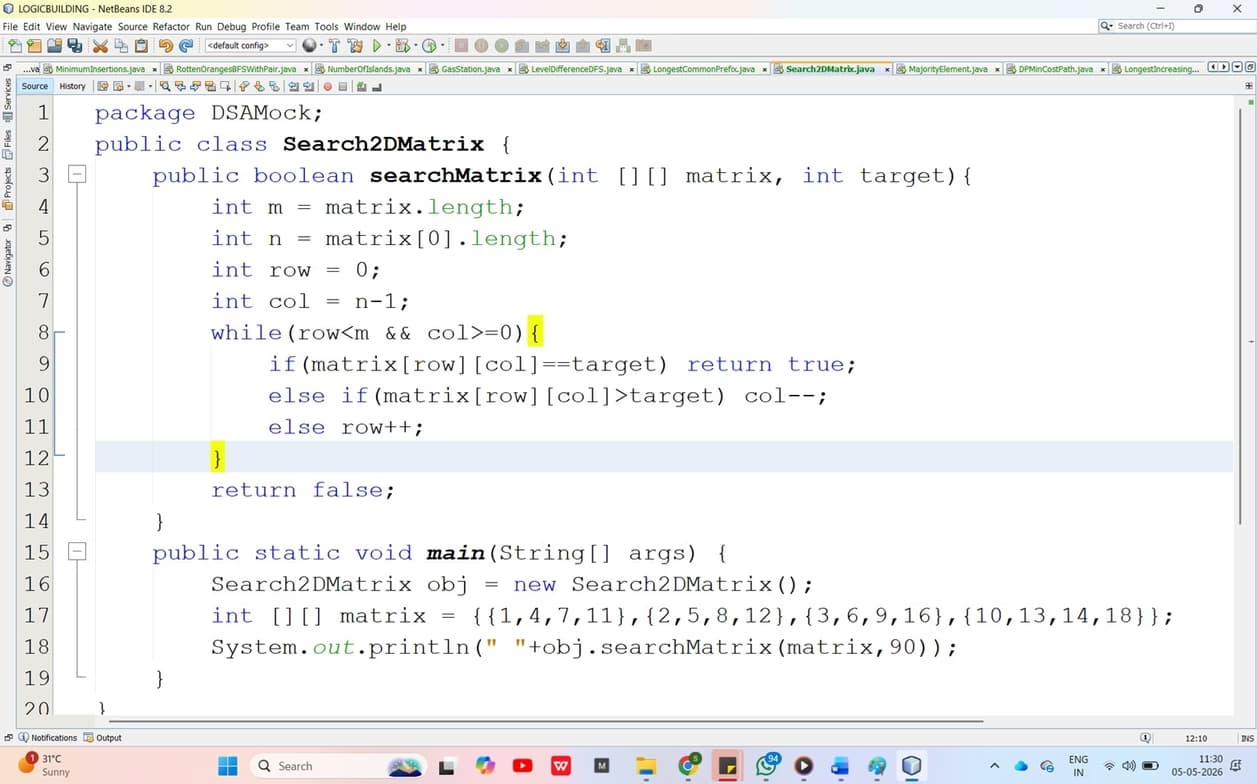This screenshot has height=784, width=1257.
Task: Switch to NumberOfIslands.java tab
Action: tap(368, 69)
